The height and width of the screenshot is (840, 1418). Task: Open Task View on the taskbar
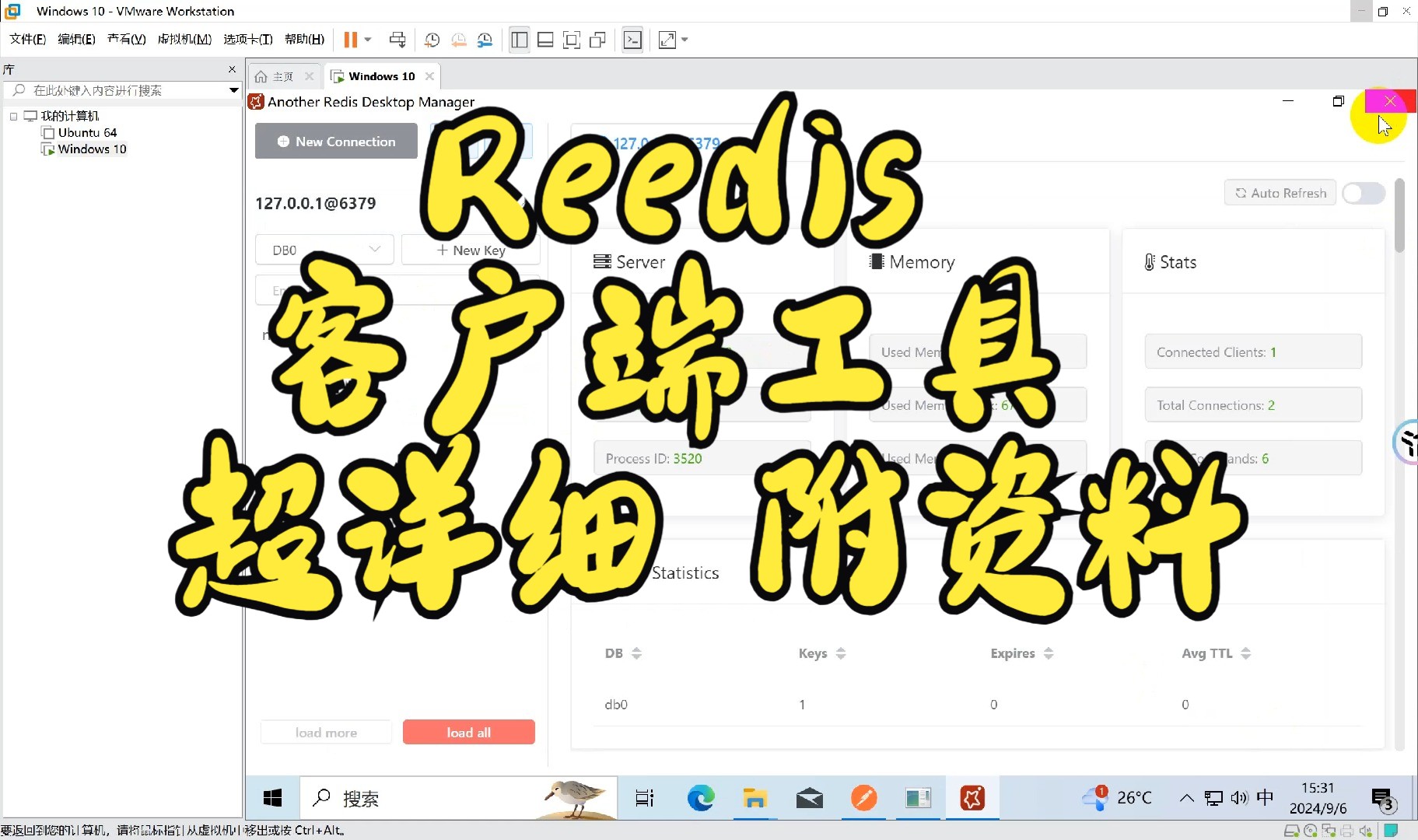pos(645,798)
